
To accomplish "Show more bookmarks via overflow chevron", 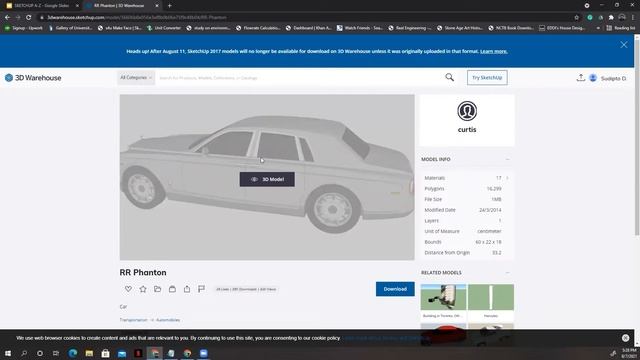I will [x=598, y=28].
